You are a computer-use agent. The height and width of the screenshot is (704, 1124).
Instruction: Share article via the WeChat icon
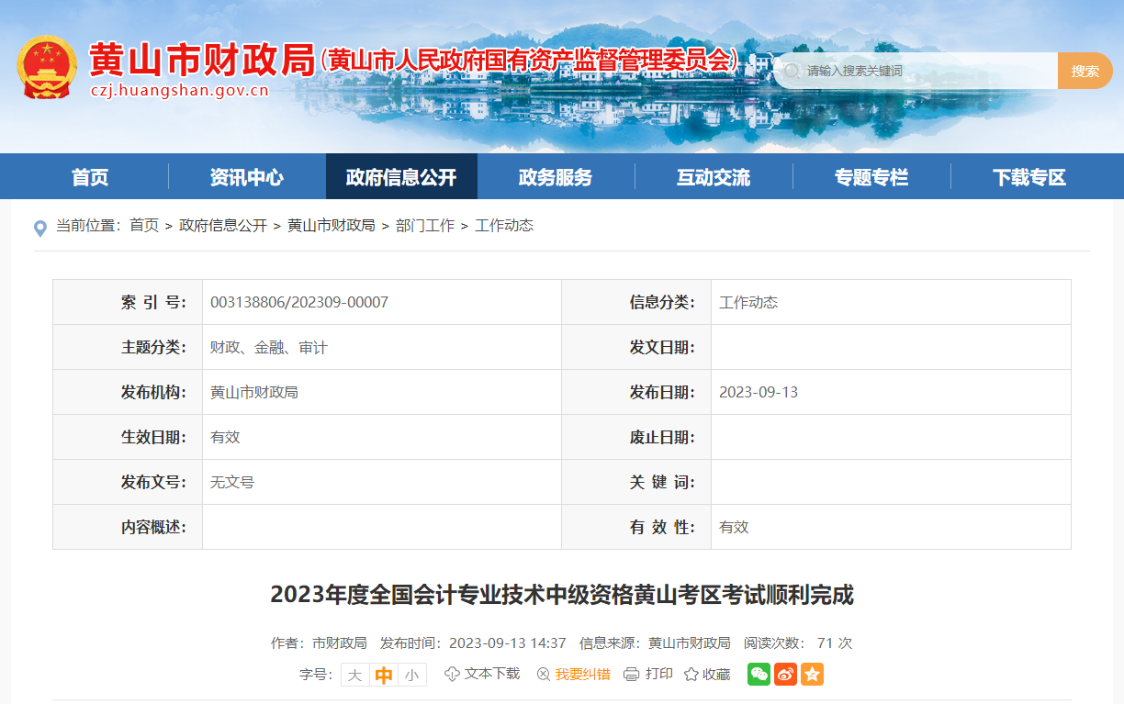[758, 674]
